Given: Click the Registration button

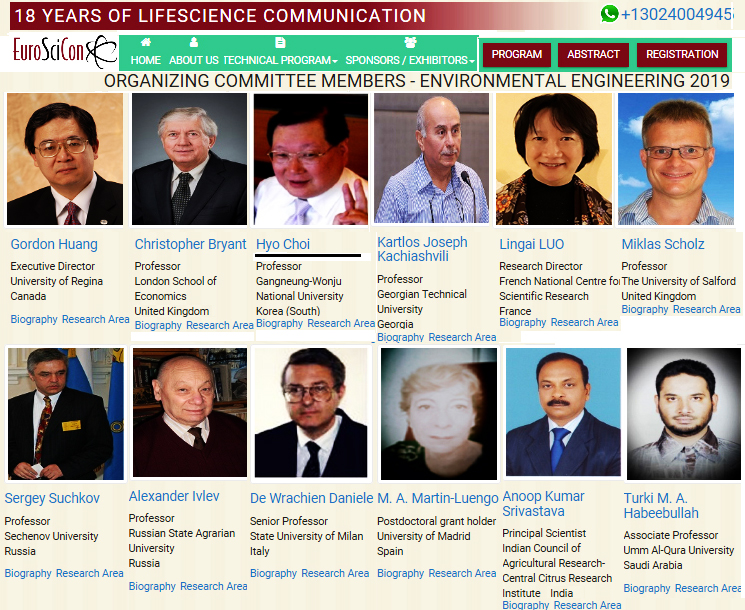Looking at the screenshot, I should point(682,54).
